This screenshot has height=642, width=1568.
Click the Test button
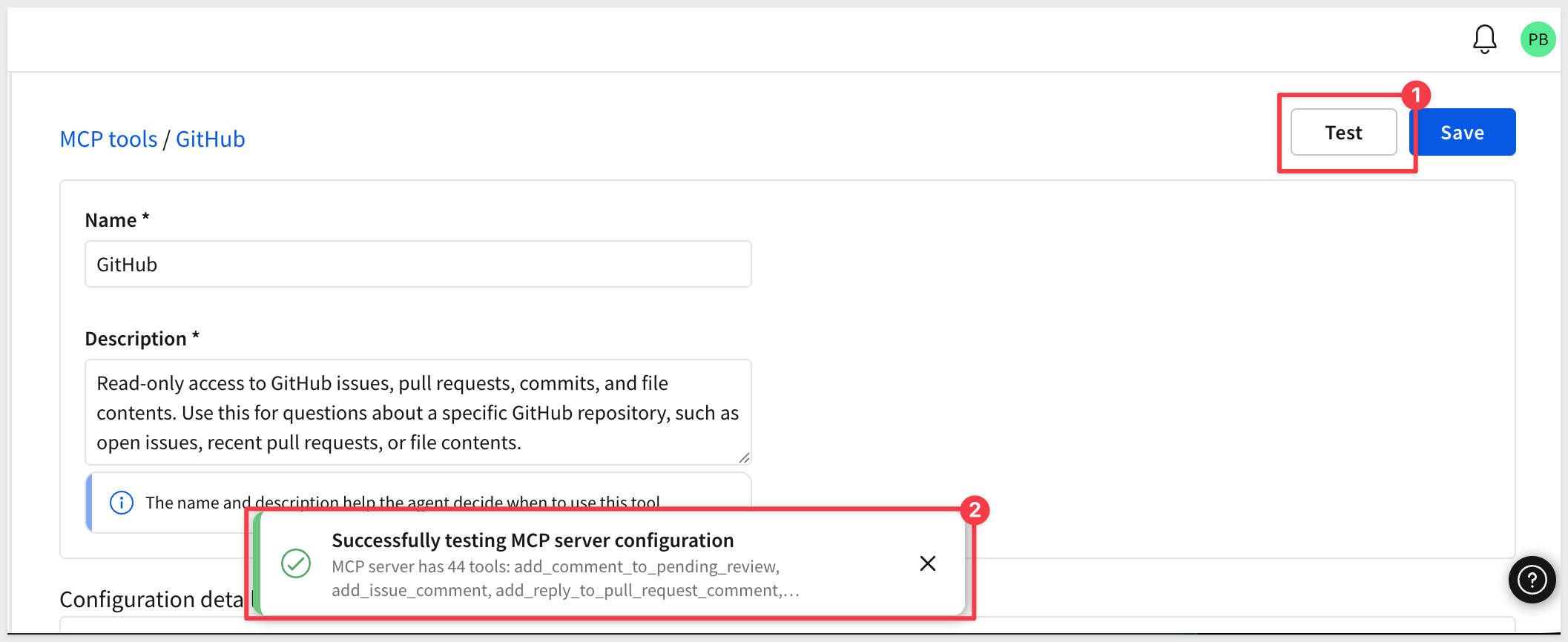point(1343,133)
